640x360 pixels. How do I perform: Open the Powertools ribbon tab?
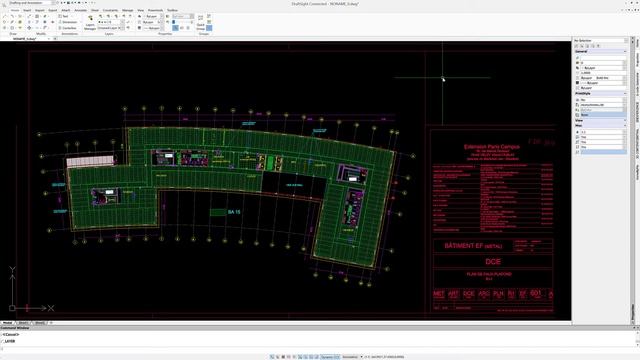pos(155,10)
